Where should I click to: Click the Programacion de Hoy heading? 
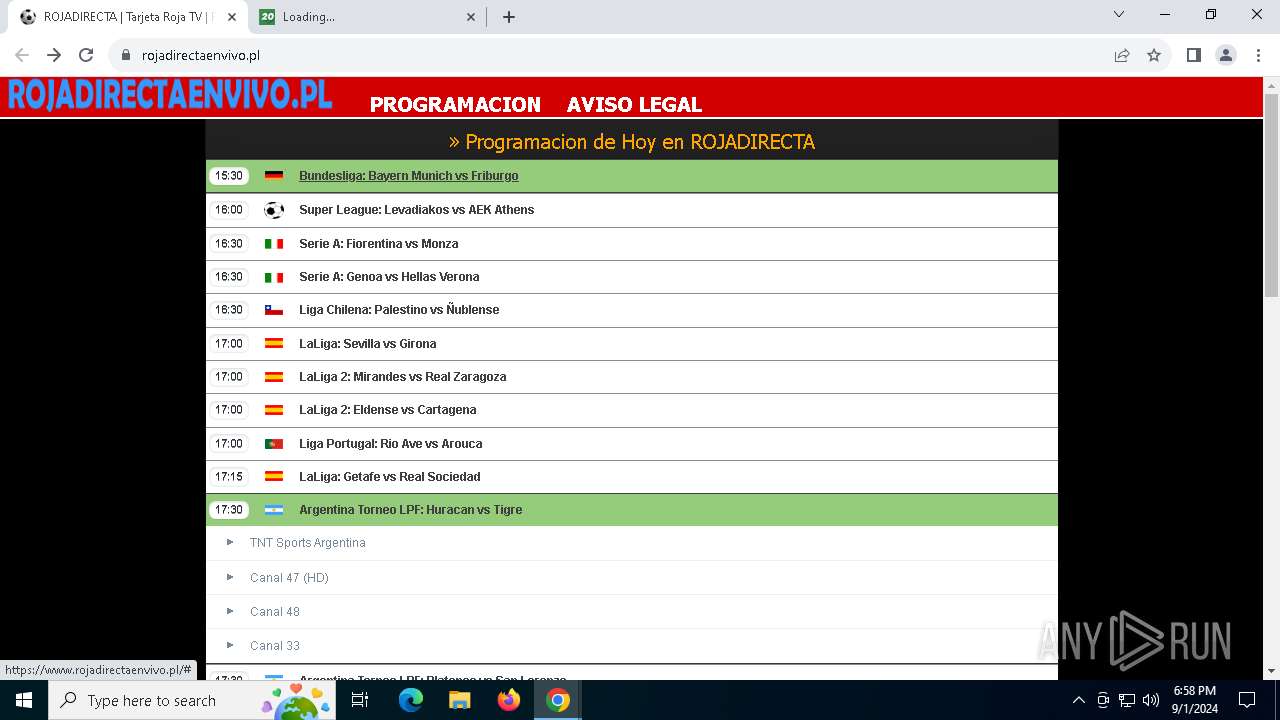click(632, 142)
